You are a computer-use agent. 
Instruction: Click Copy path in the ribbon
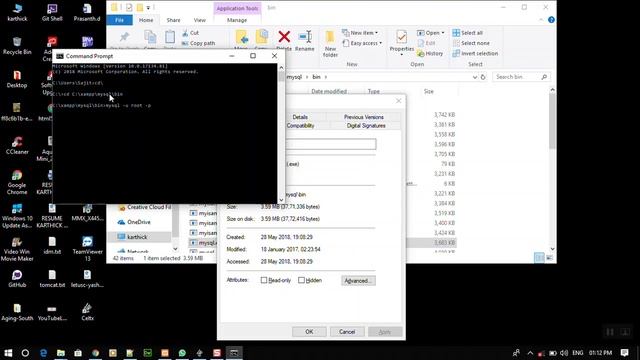pos(198,43)
